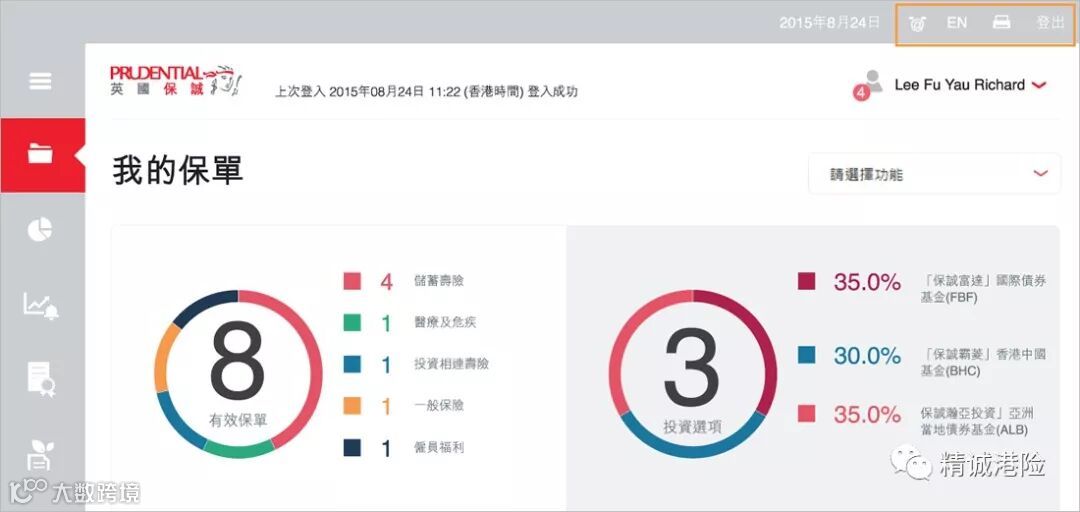Click the count 1 next to 醫療及危疾
Viewport: 1080px width, 512px height.
(386, 323)
